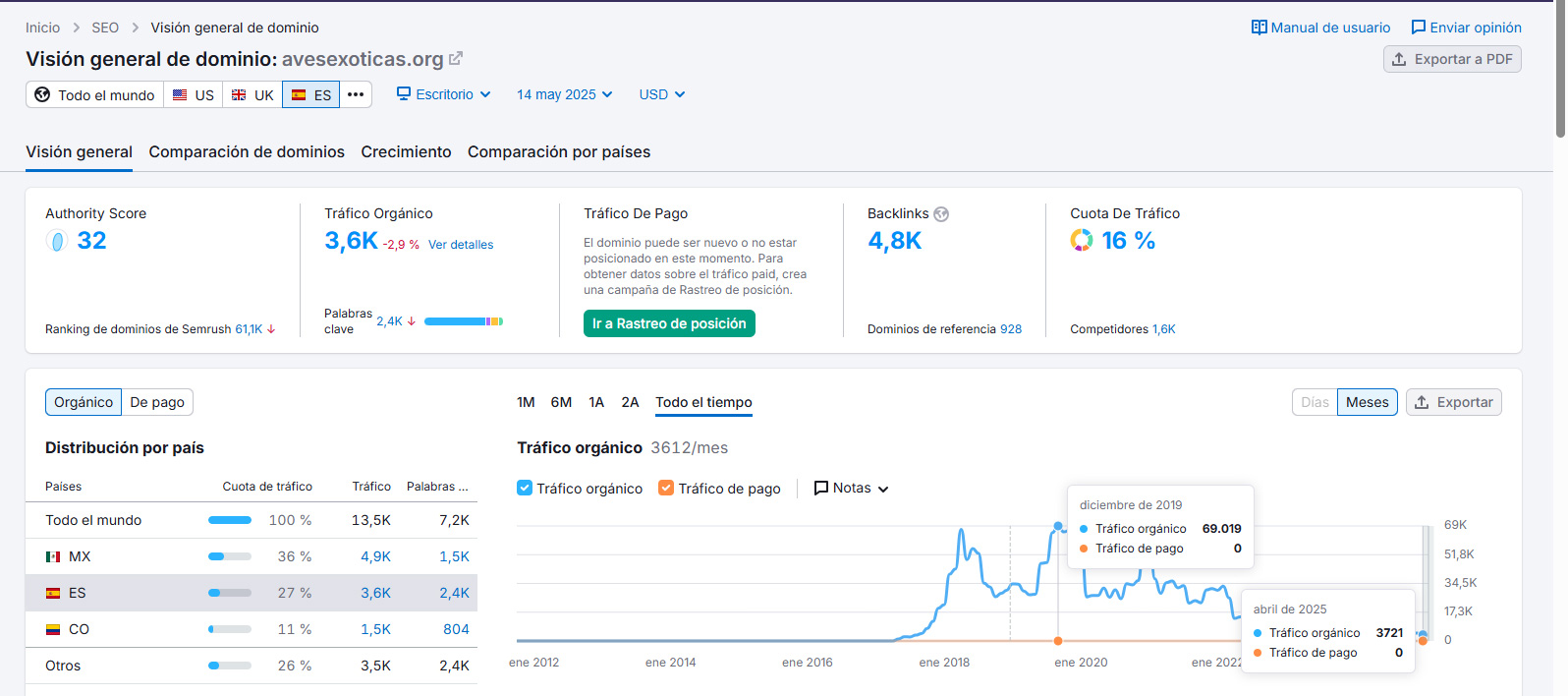This screenshot has width=1568, height=696.
Task: Open the USD currency dropdown
Action: pos(662,94)
